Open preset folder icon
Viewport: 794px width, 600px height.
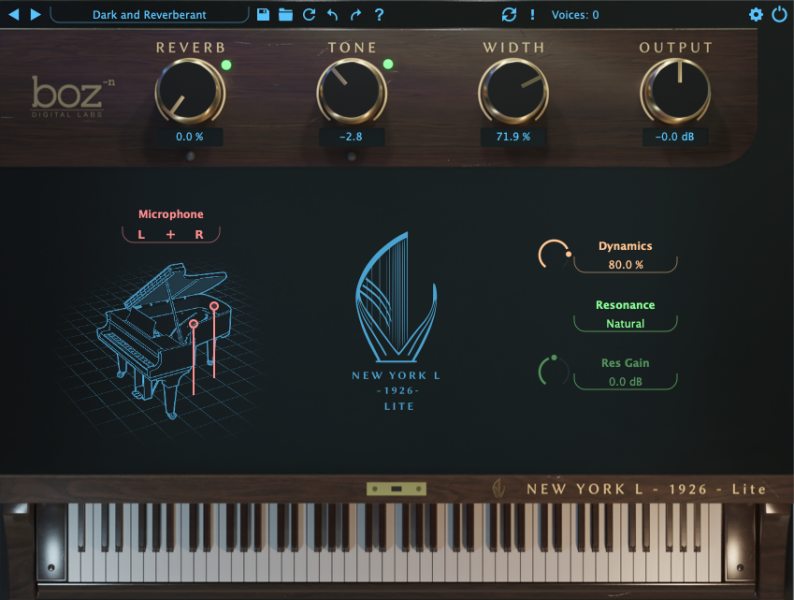[x=286, y=14]
